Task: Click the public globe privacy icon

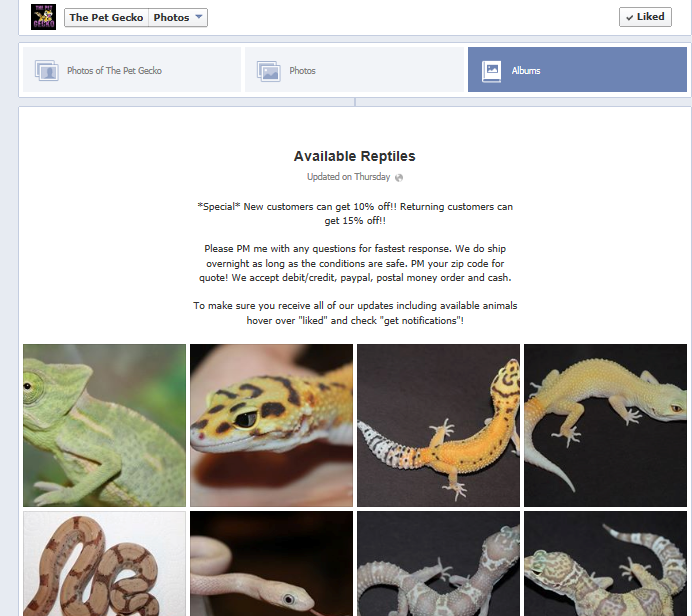Action: point(399,177)
